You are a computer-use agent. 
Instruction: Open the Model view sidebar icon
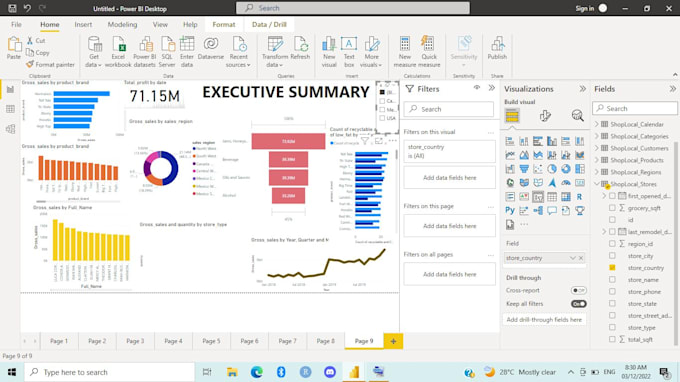pos(10,129)
